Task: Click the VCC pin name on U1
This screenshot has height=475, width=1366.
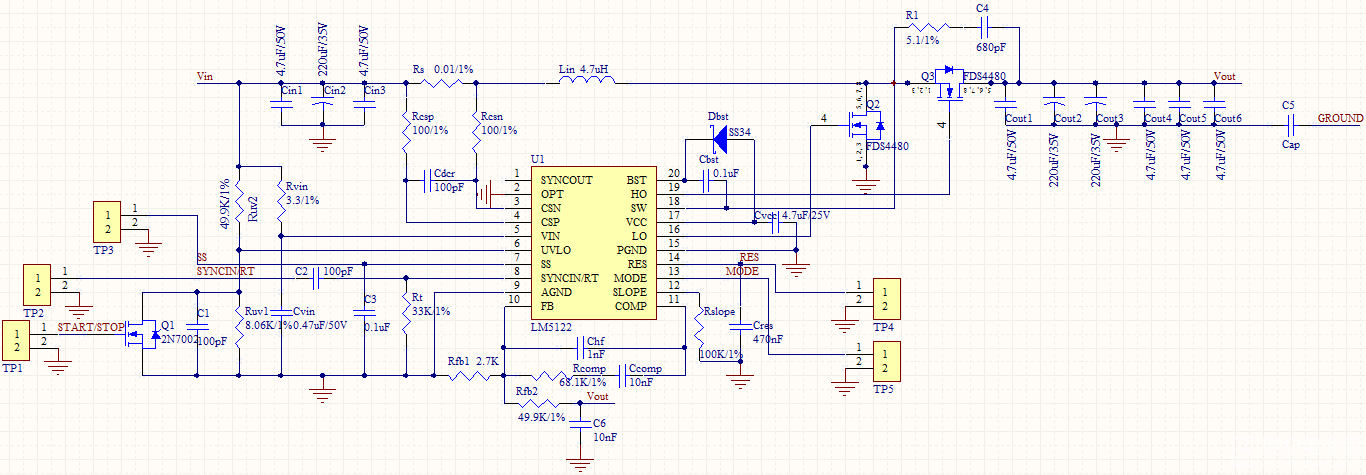Action: [x=637, y=222]
